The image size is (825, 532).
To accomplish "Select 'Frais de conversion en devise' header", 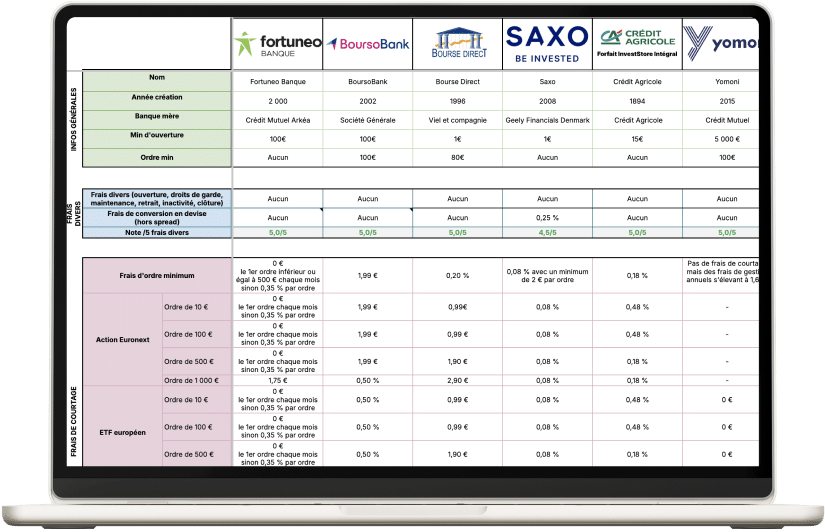I will pyautogui.click(x=157, y=217).
